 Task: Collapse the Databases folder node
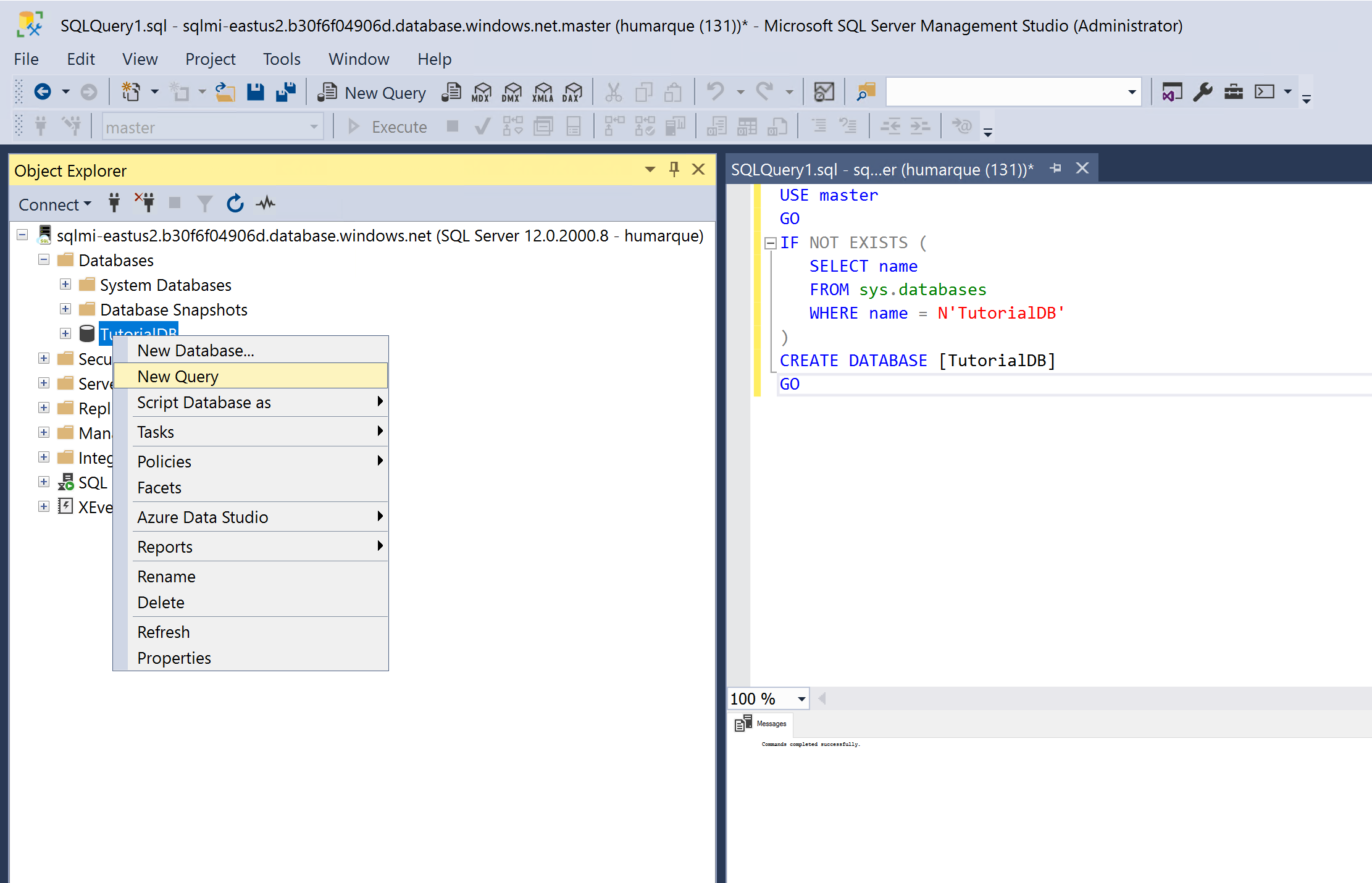pyautogui.click(x=44, y=260)
